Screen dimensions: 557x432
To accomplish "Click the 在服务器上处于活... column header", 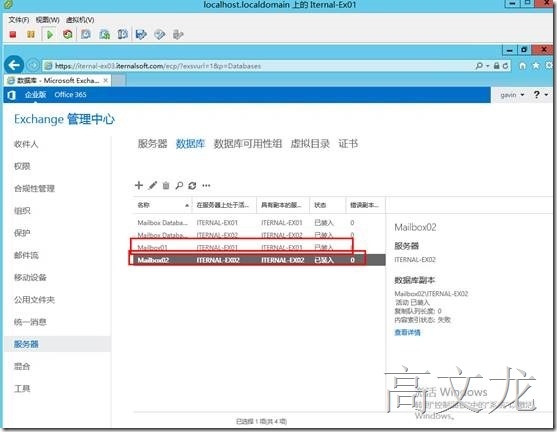I will 224,205.
